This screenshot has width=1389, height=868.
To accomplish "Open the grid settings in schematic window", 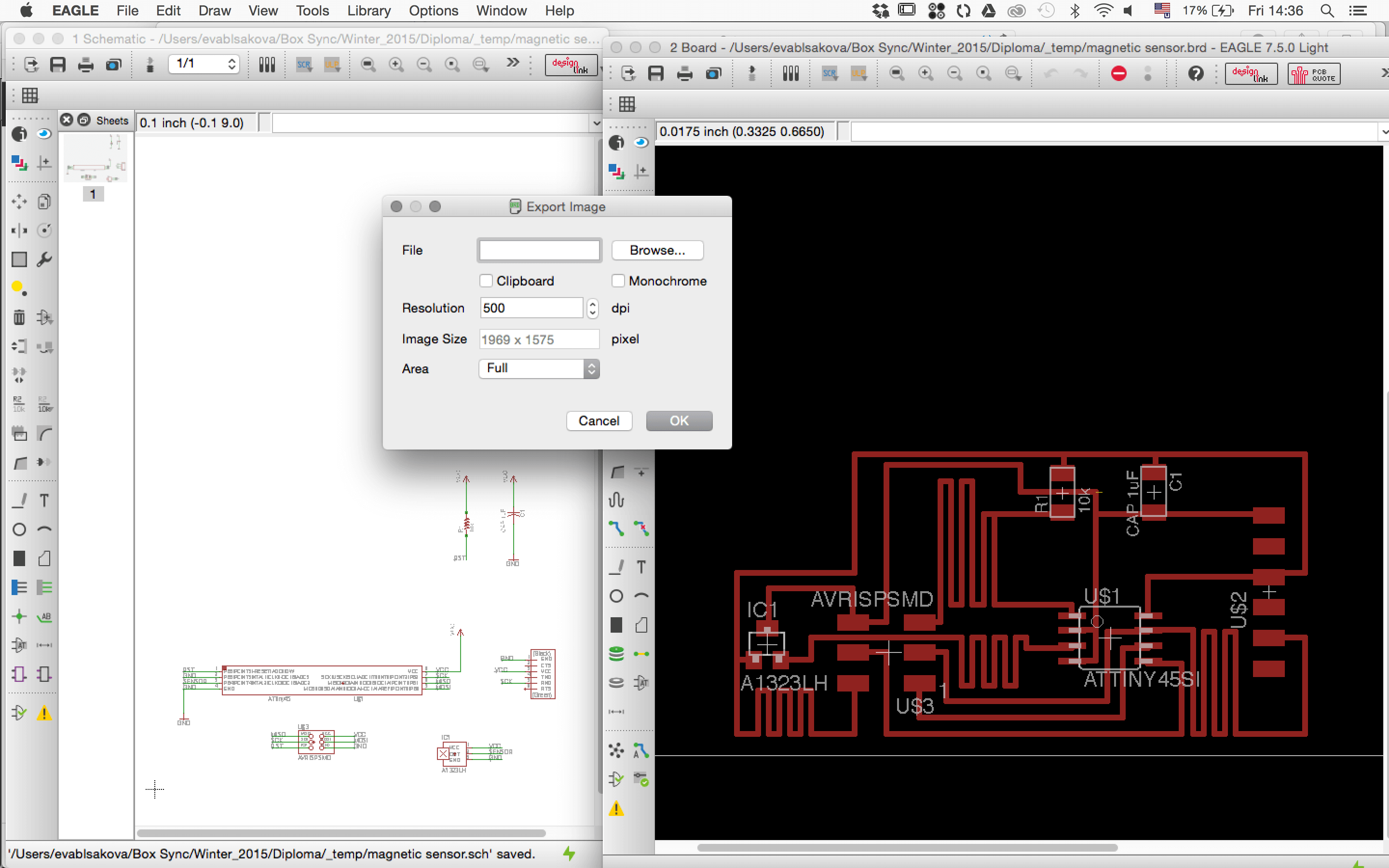I will pyautogui.click(x=30, y=95).
